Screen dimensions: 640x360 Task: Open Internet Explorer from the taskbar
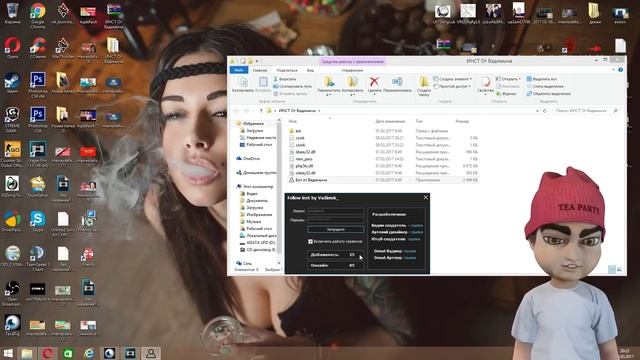[x=89, y=353]
